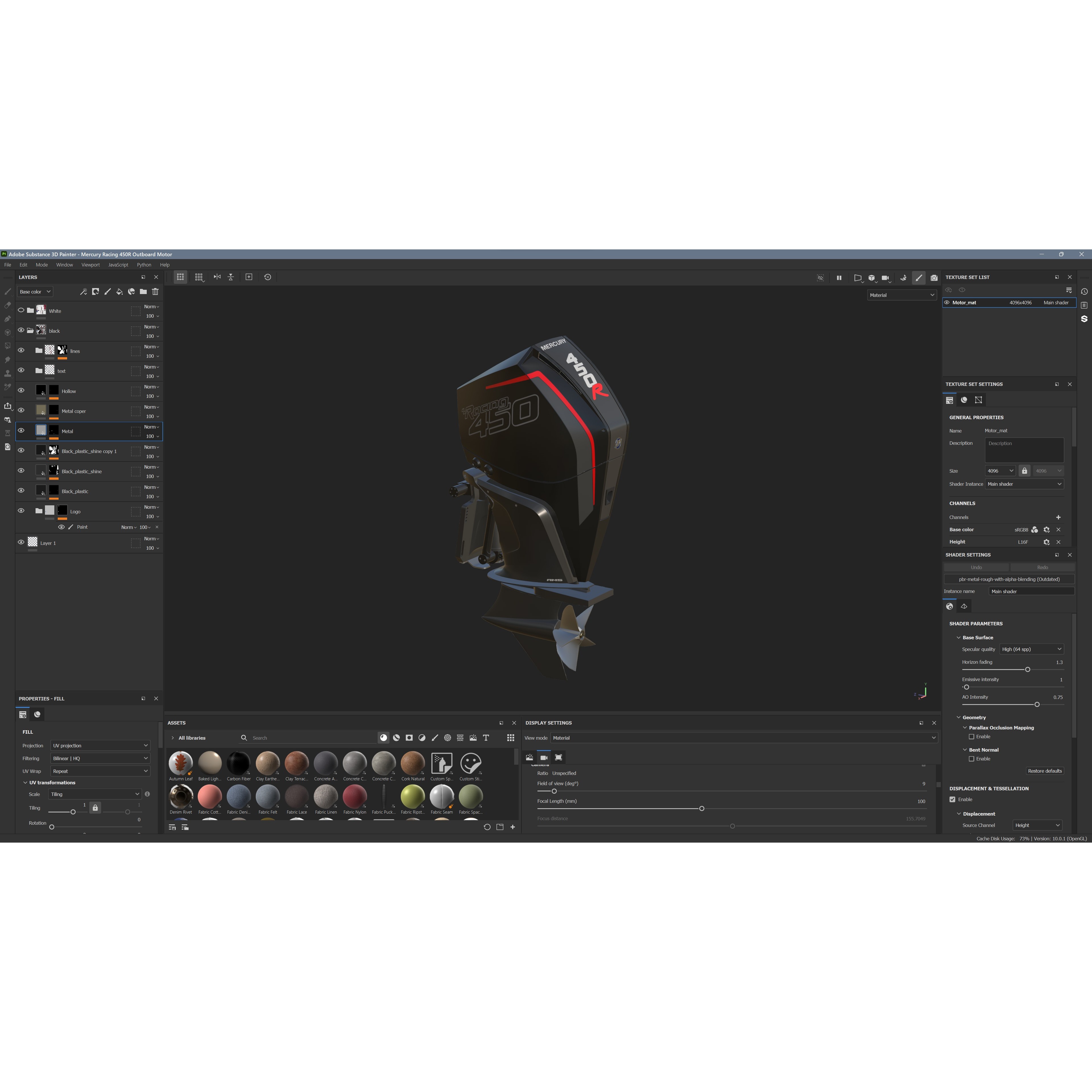Open the Window menu
Image resolution: width=1092 pixels, height=1092 pixels.
click(x=65, y=264)
